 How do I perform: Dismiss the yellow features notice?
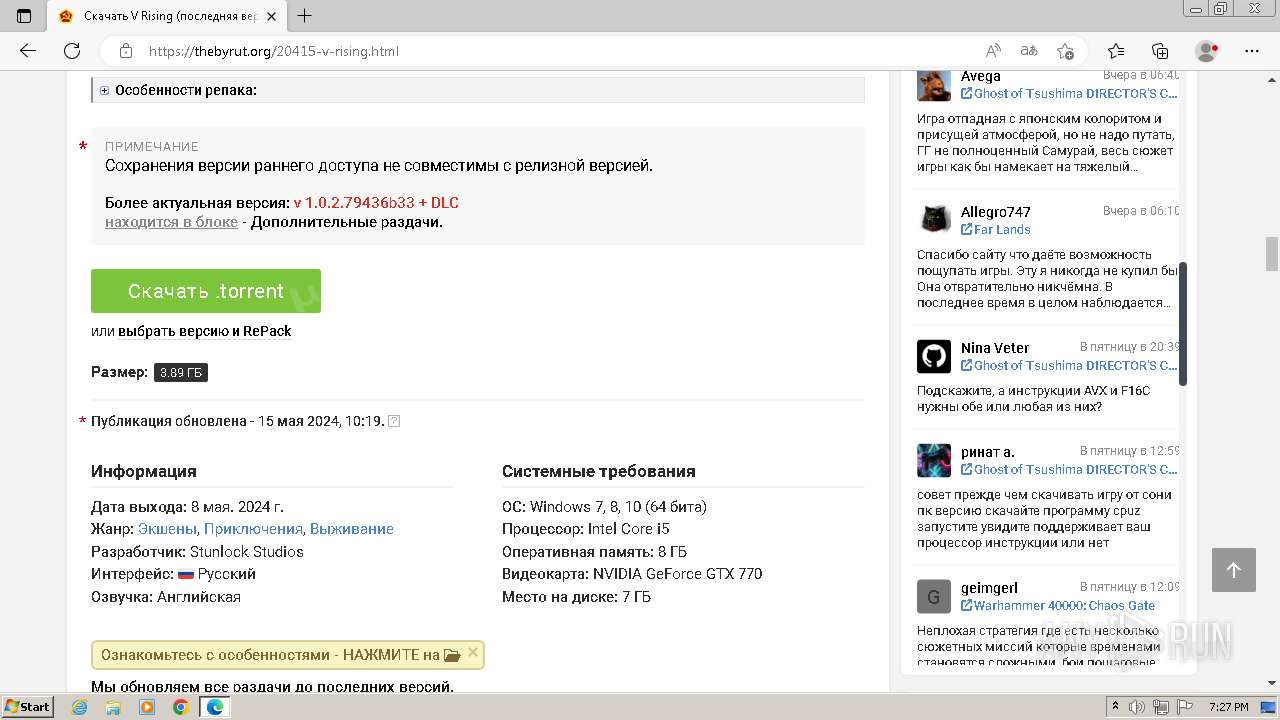coord(473,653)
